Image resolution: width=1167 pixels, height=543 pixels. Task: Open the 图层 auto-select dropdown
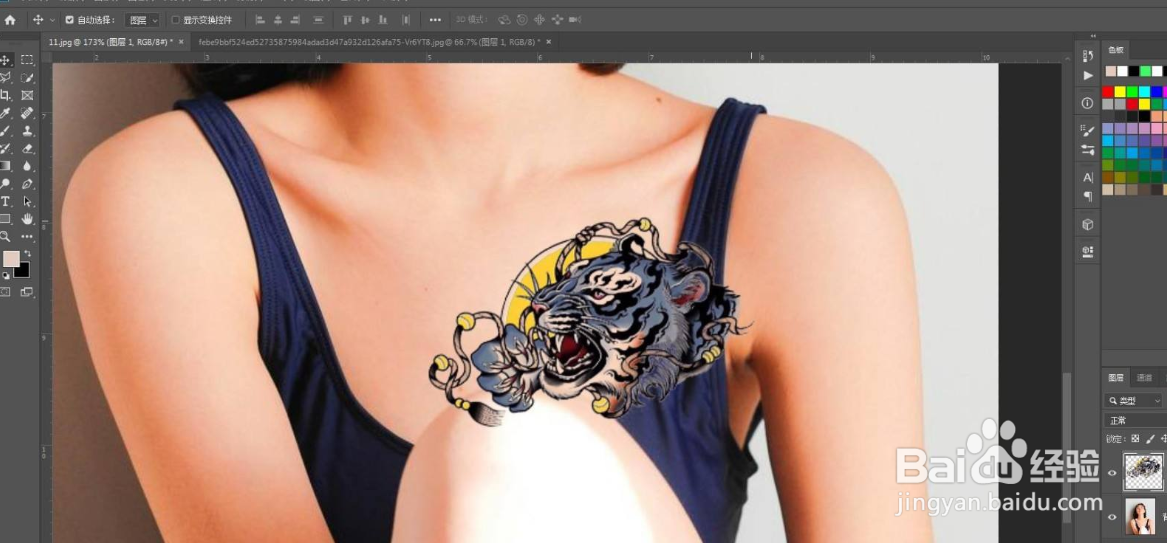point(142,20)
